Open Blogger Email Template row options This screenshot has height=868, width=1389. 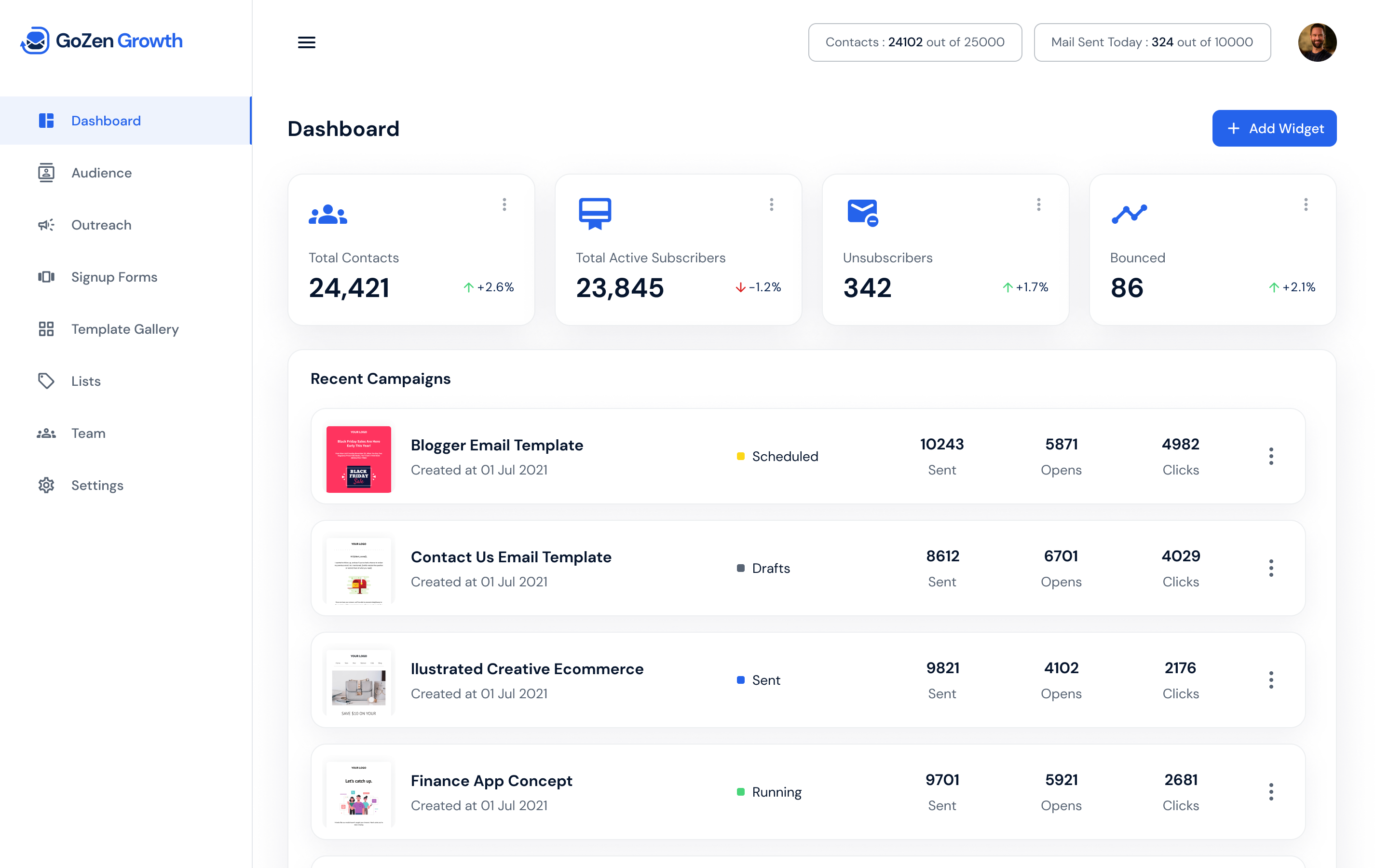point(1271,456)
